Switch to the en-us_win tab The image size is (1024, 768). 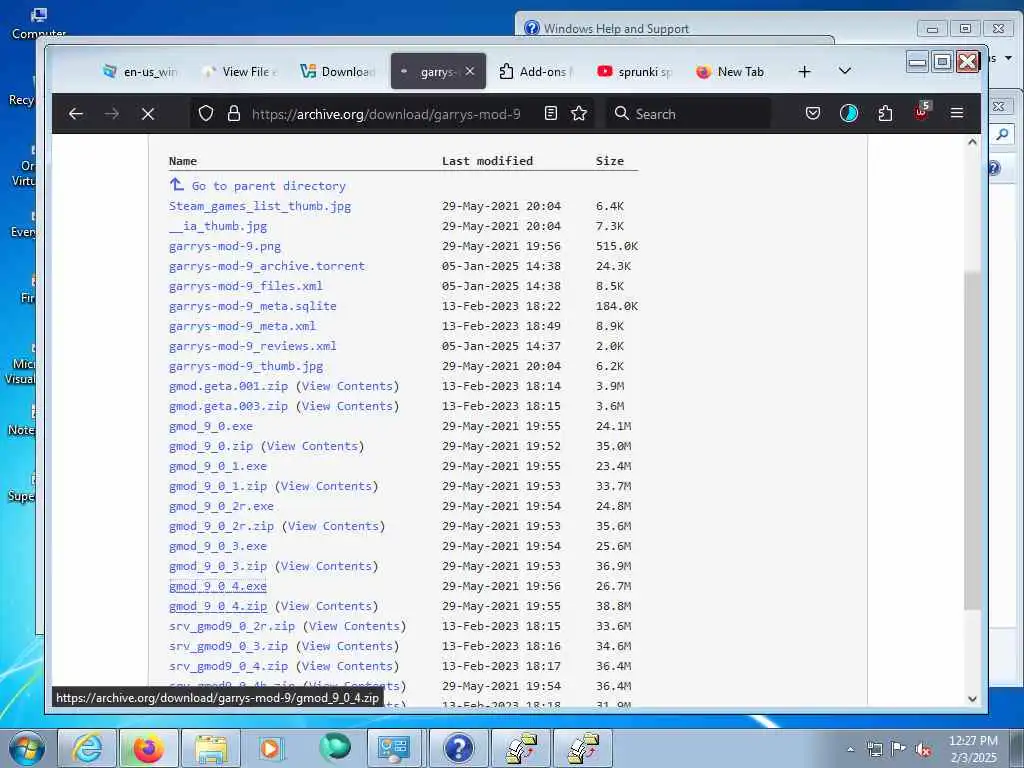140,72
